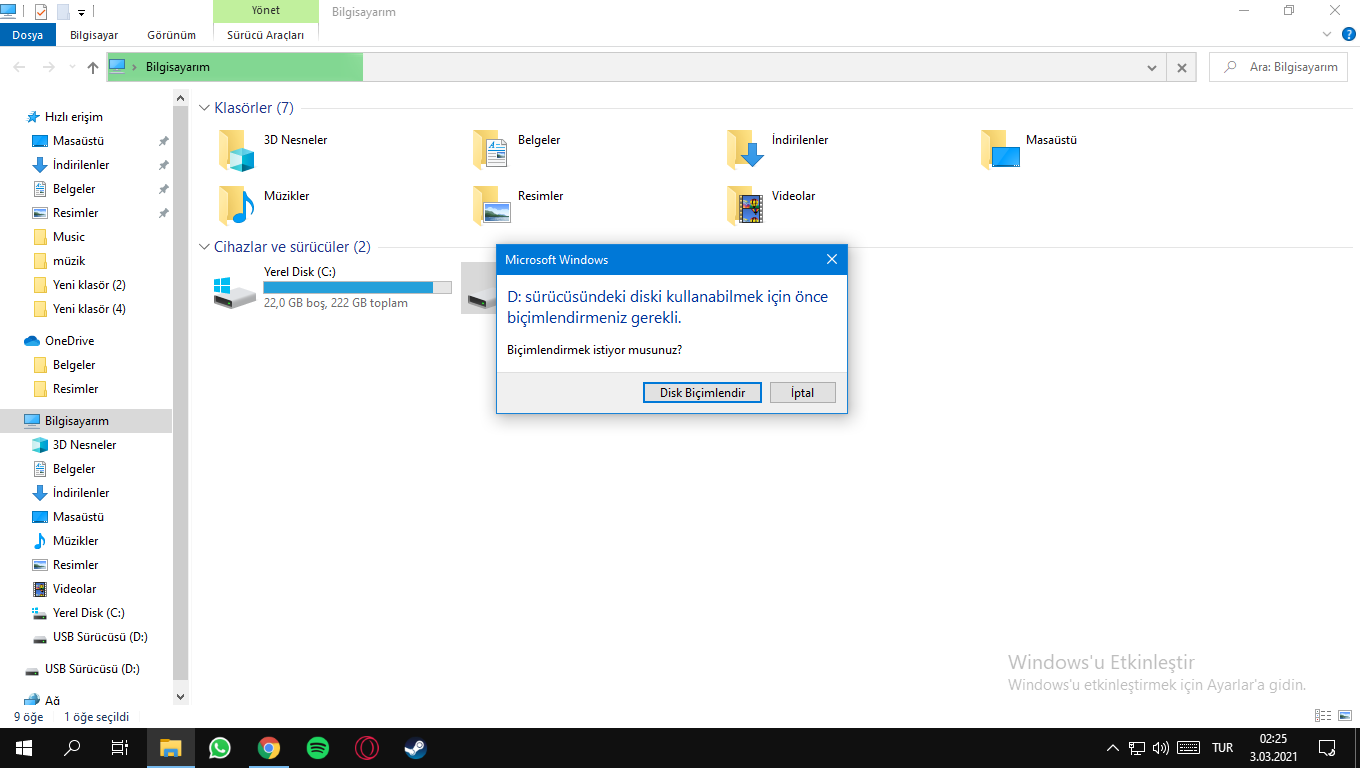
Task: Click the blue Help question mark icon
Action: click(x=1349, y=34)
